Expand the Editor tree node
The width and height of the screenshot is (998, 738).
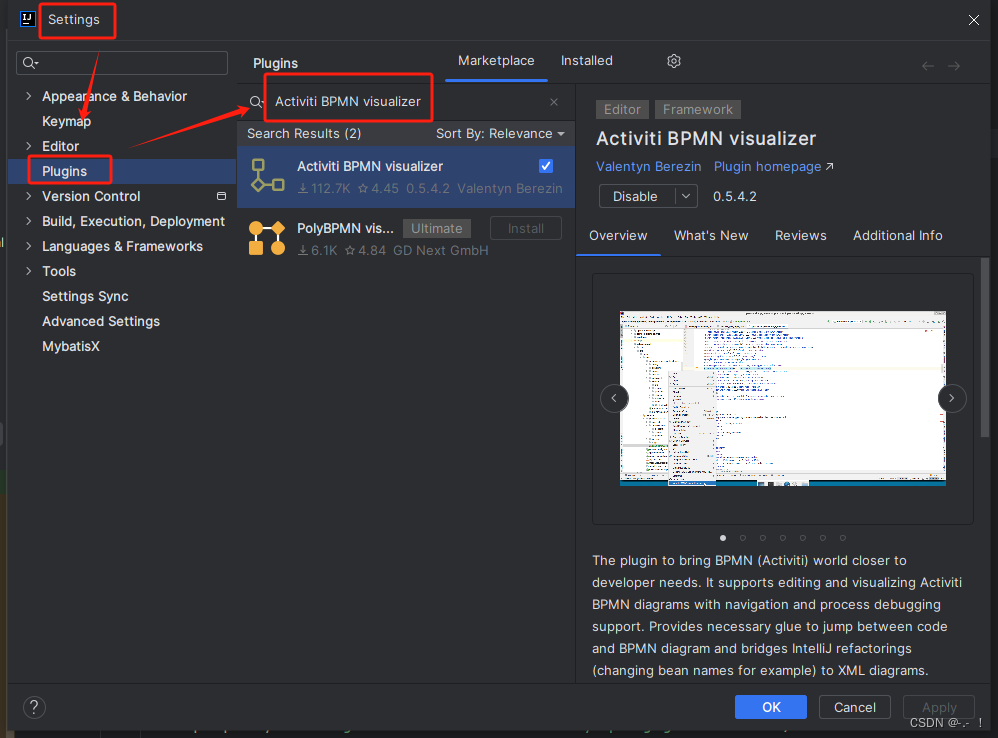[28, 146]
